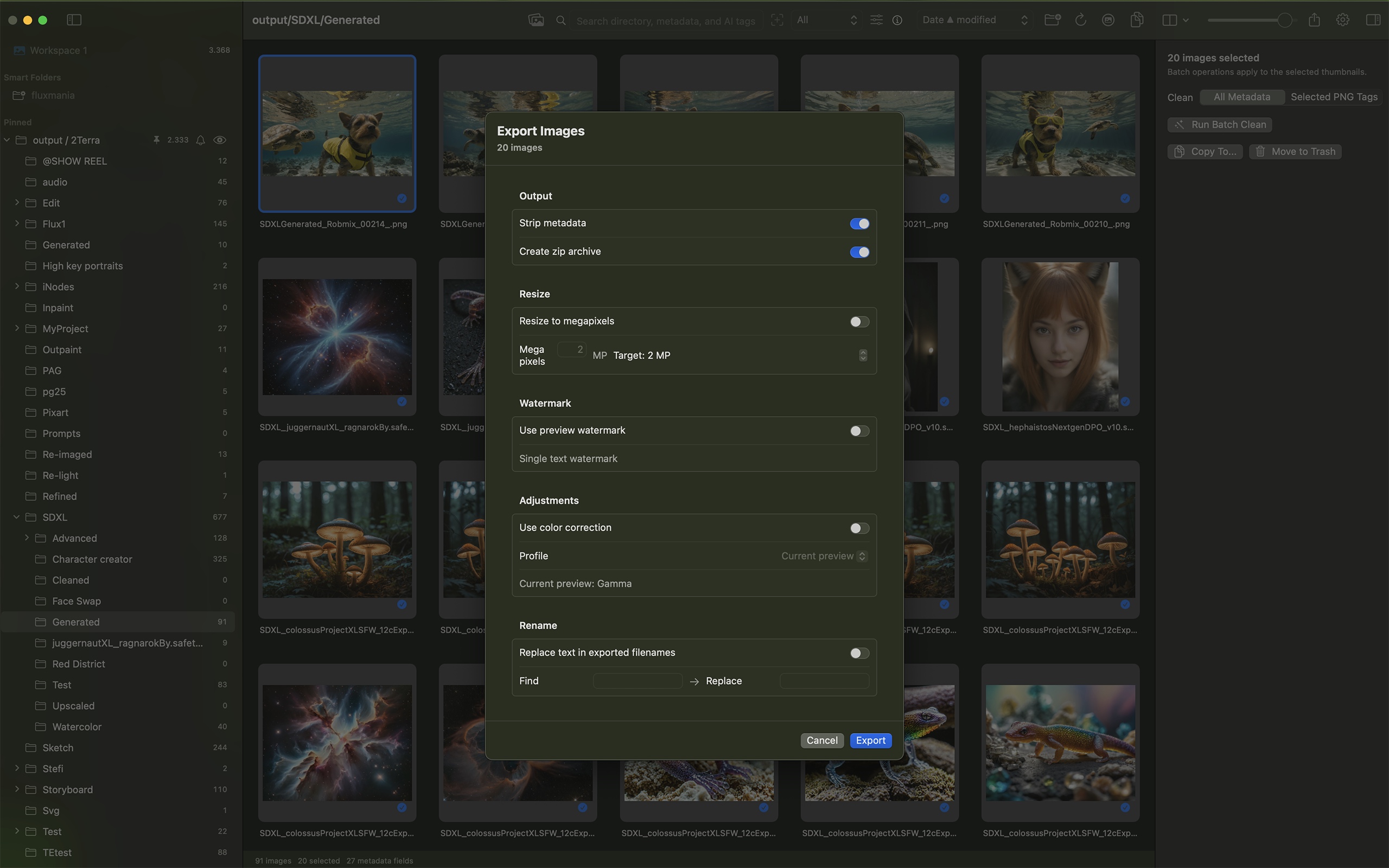Toggle the right inspector panel icon
Screen dimensions: 1389x868
(x=1373, y=20)
